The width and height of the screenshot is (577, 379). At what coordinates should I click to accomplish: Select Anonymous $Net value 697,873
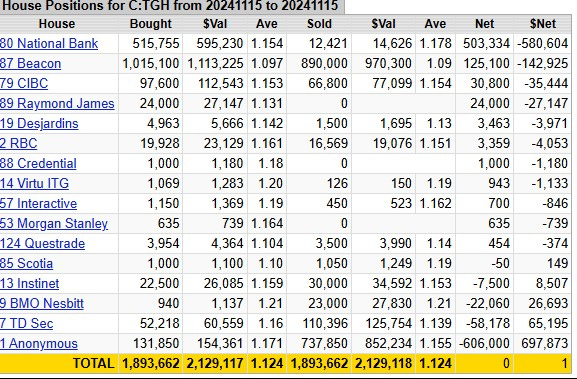click(x=545, y=343)
